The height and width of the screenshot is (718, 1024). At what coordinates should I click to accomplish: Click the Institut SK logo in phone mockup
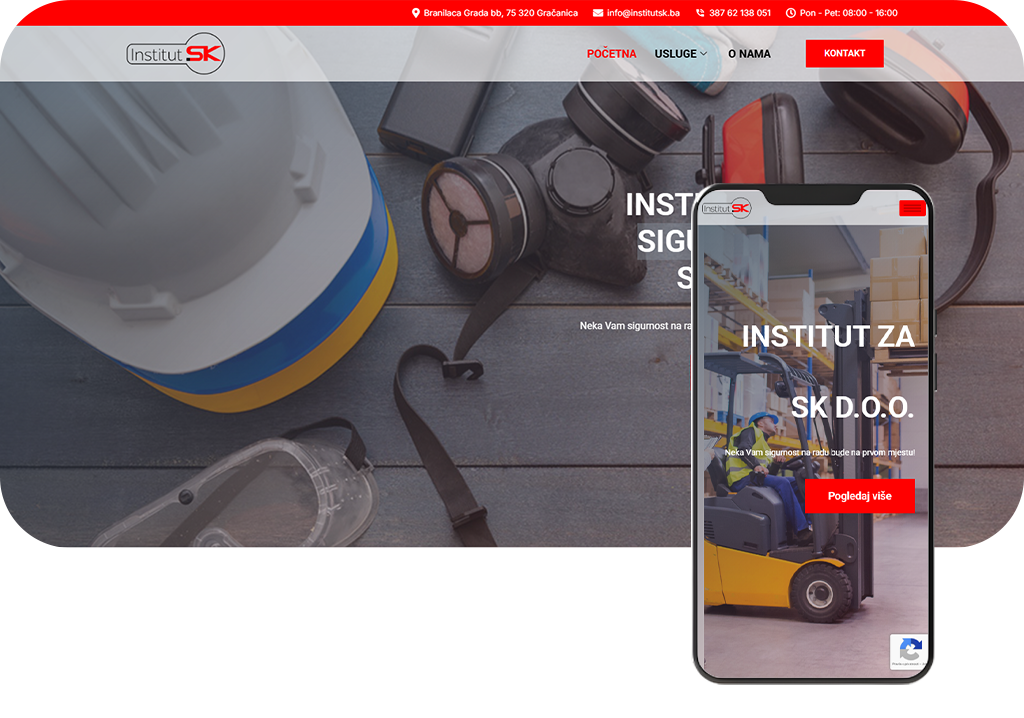click(726, 208)
